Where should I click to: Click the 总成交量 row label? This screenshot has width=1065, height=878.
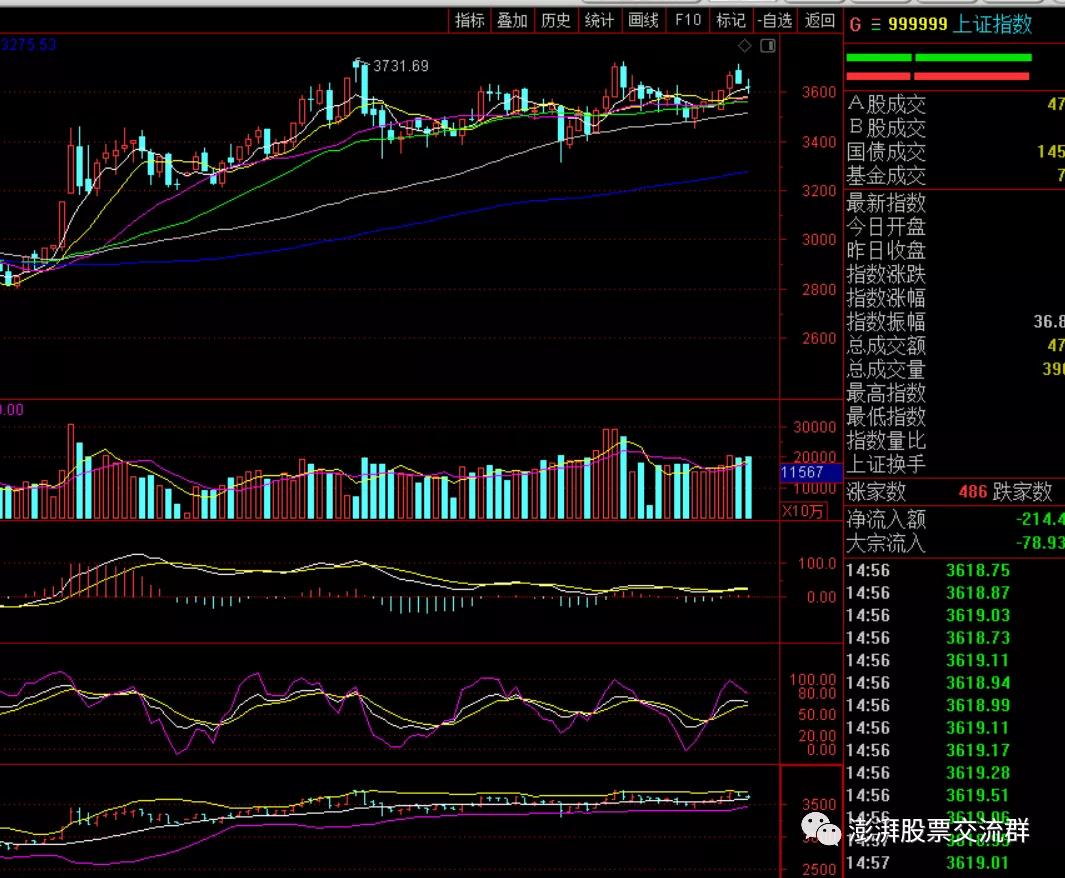point(886,369)
